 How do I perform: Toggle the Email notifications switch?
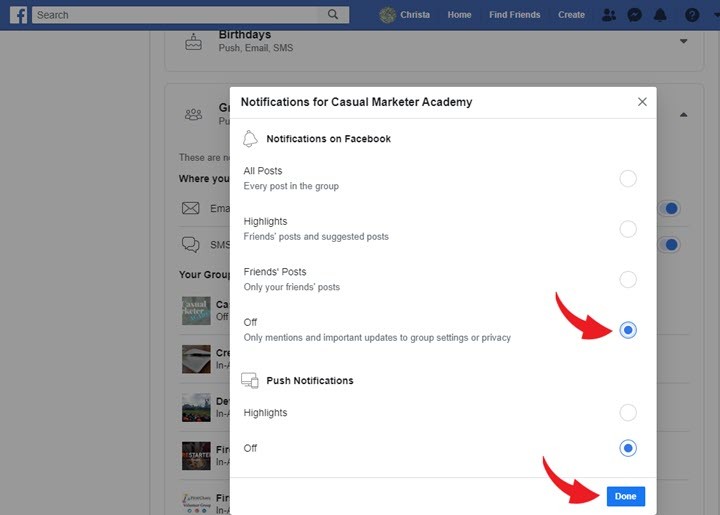(x=669, y=209)
